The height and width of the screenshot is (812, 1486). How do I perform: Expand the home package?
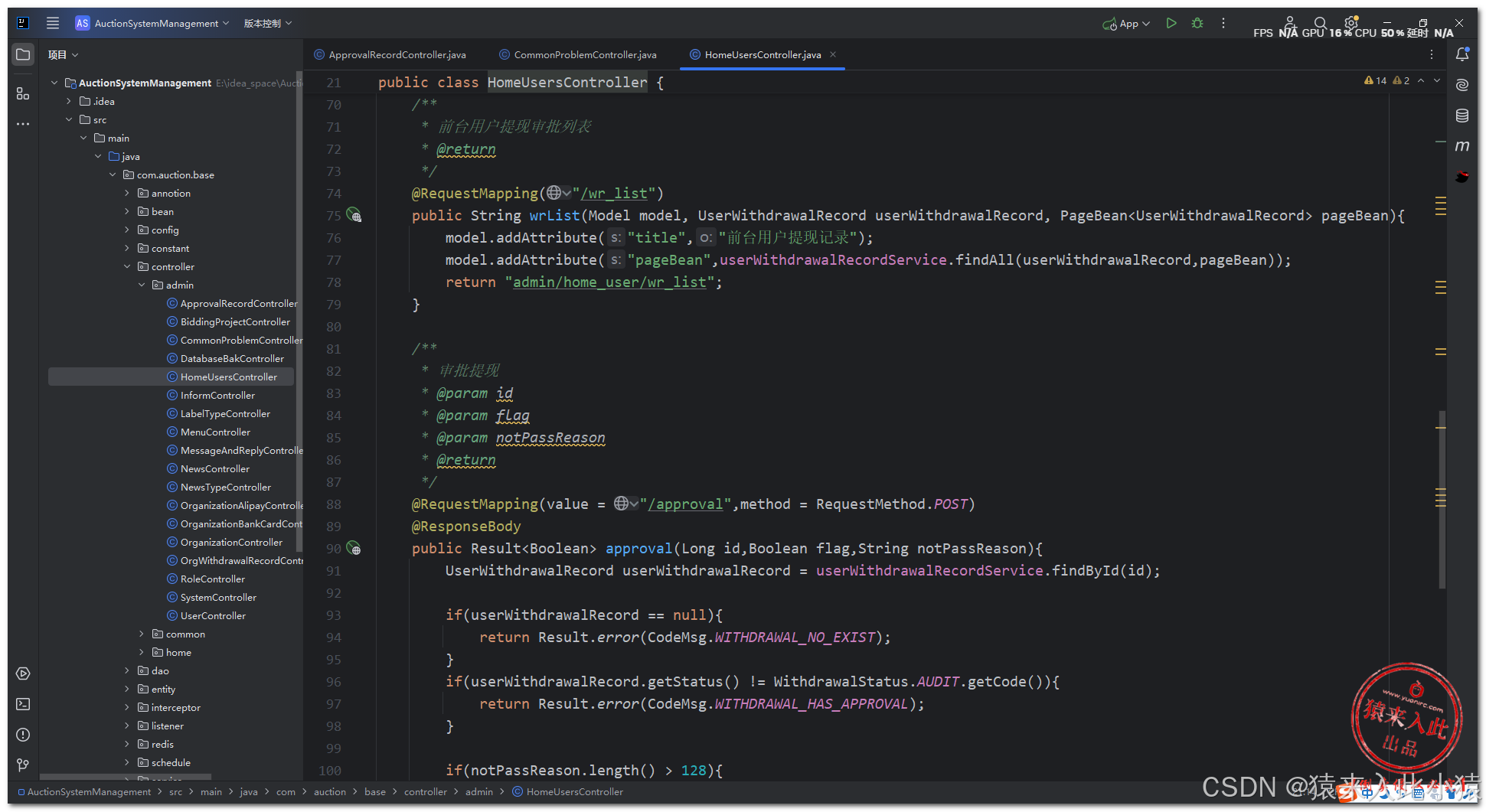tap(142, 652)
